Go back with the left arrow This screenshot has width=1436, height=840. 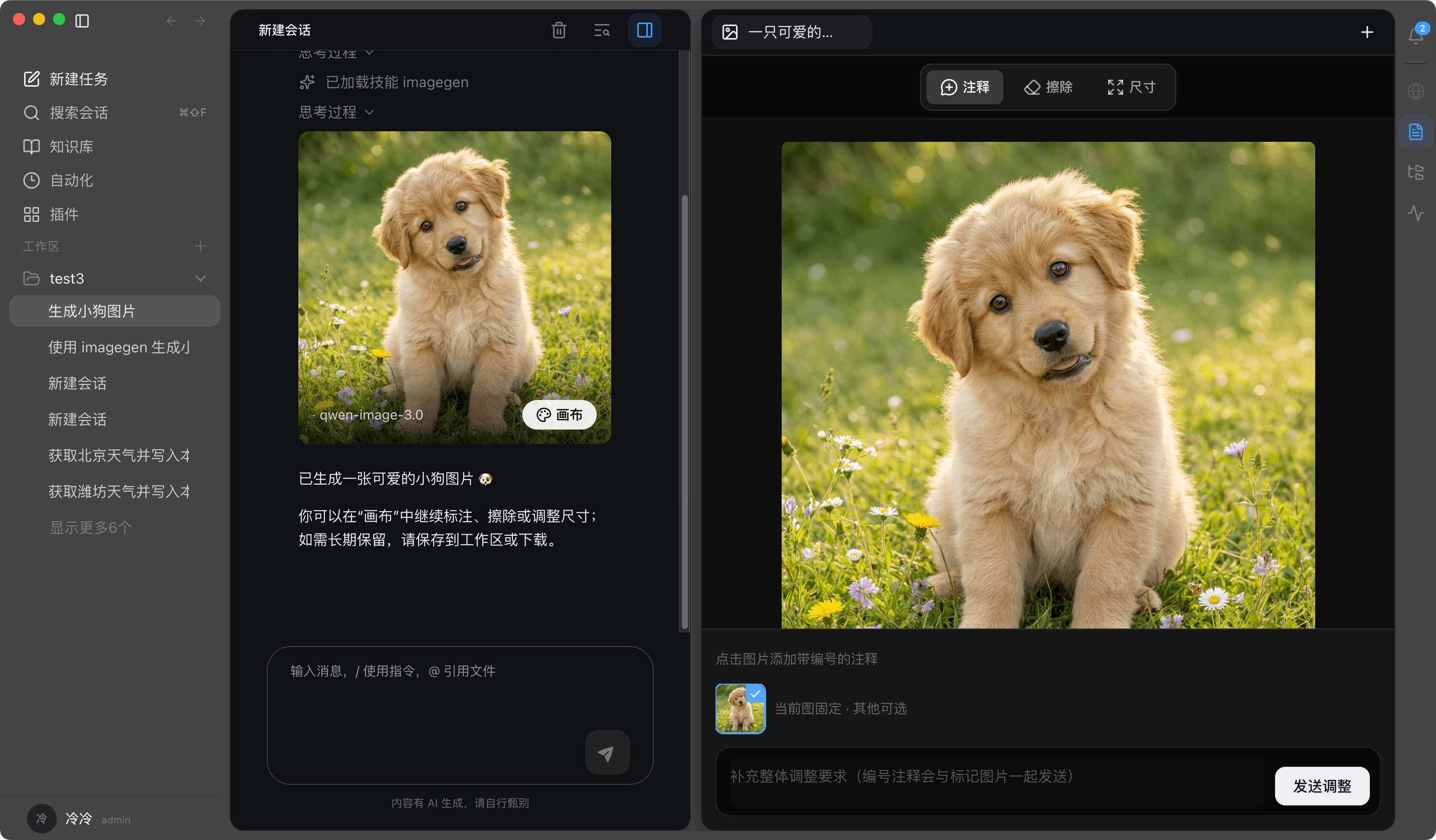pos(171,21)
